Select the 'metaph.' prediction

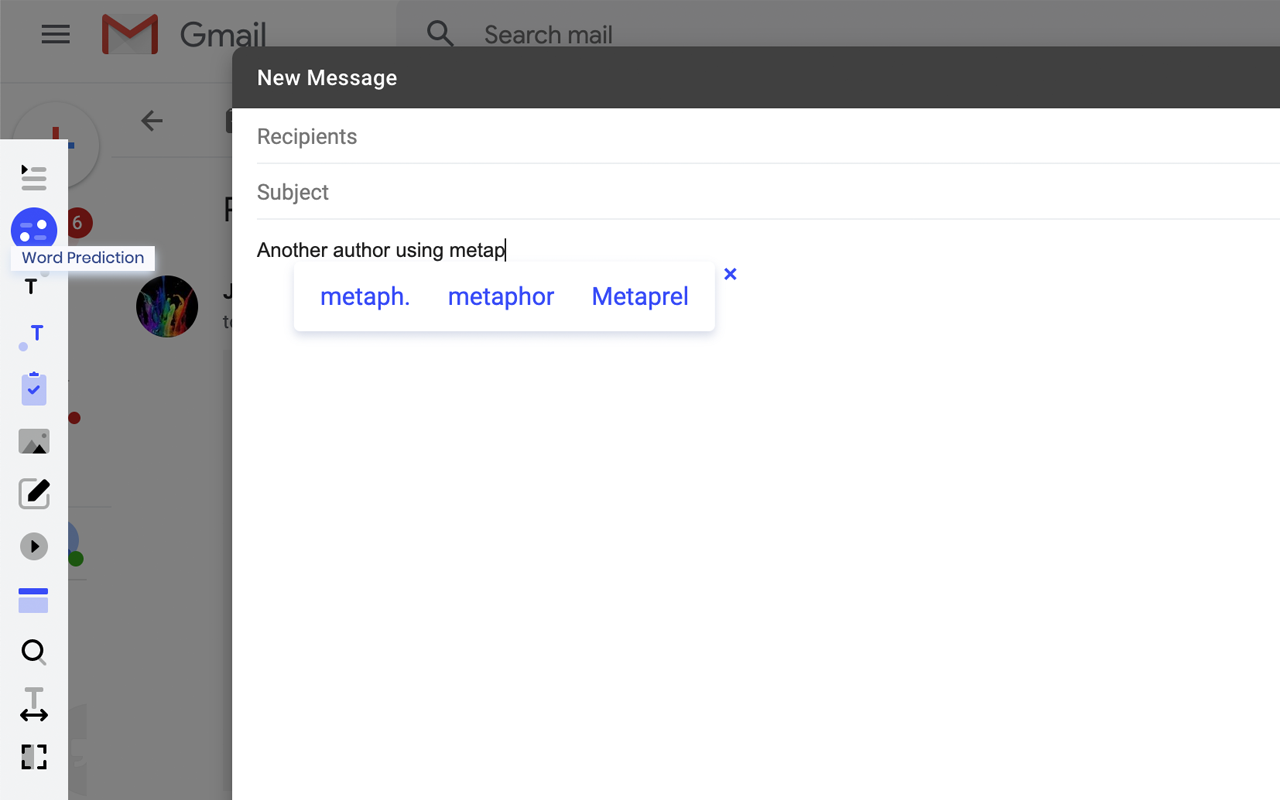click(x=364, y=296)
